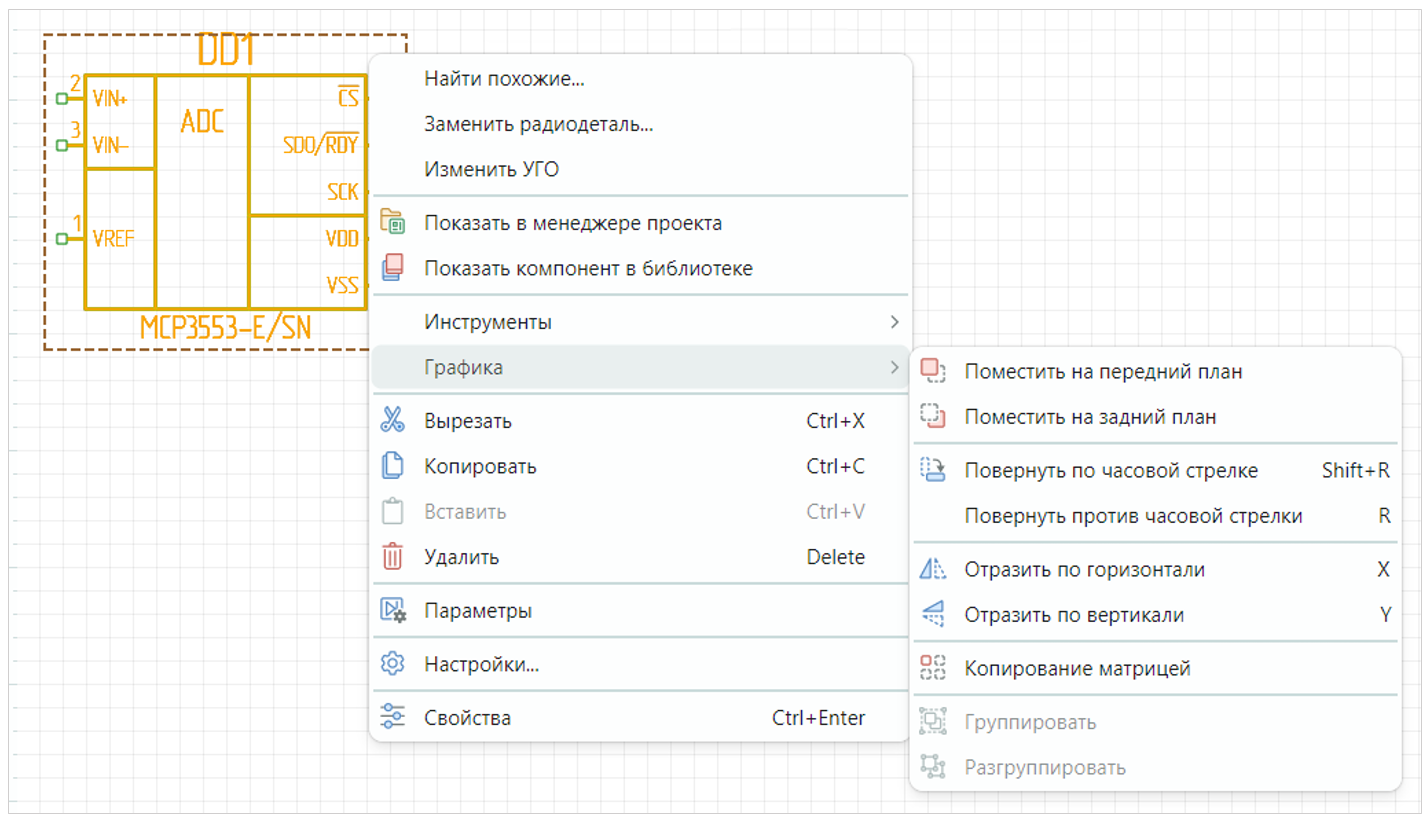
Task: Select Изменить УГО menu item
Action: point(491,170)
